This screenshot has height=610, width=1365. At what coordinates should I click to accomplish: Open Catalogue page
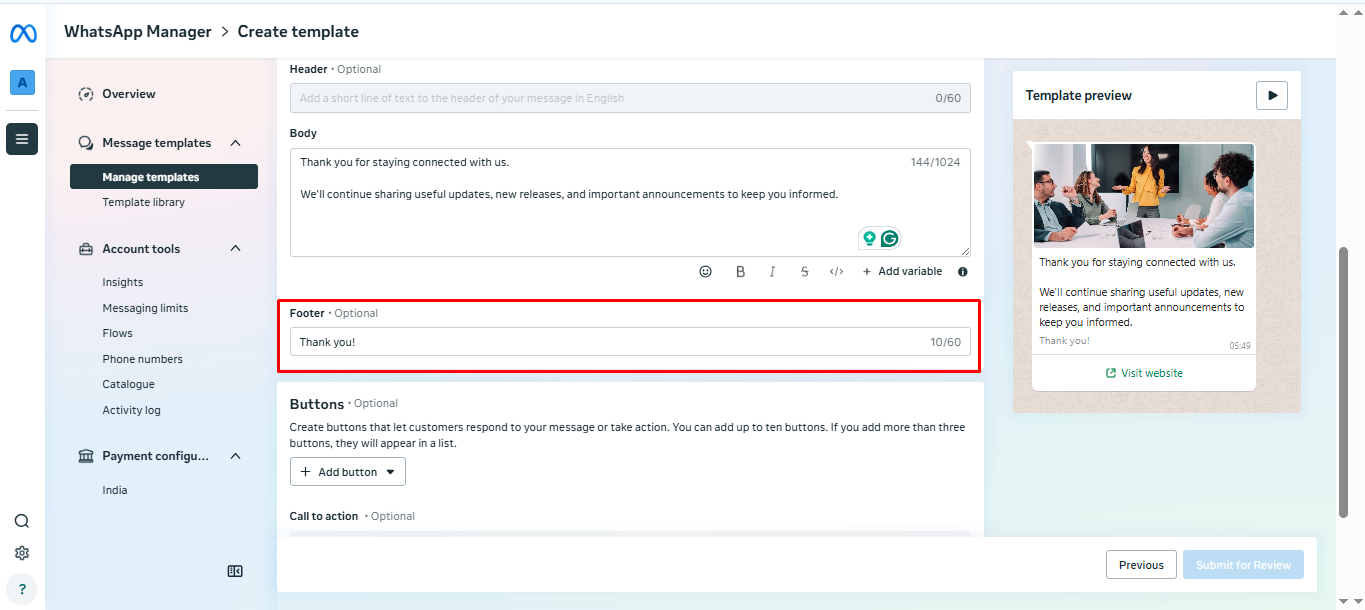pyautogui.click(x=128, y=384)
